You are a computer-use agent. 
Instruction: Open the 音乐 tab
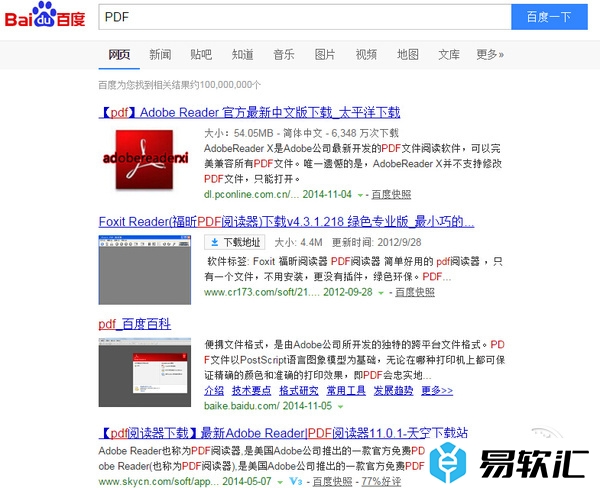(x=284, y=55)
